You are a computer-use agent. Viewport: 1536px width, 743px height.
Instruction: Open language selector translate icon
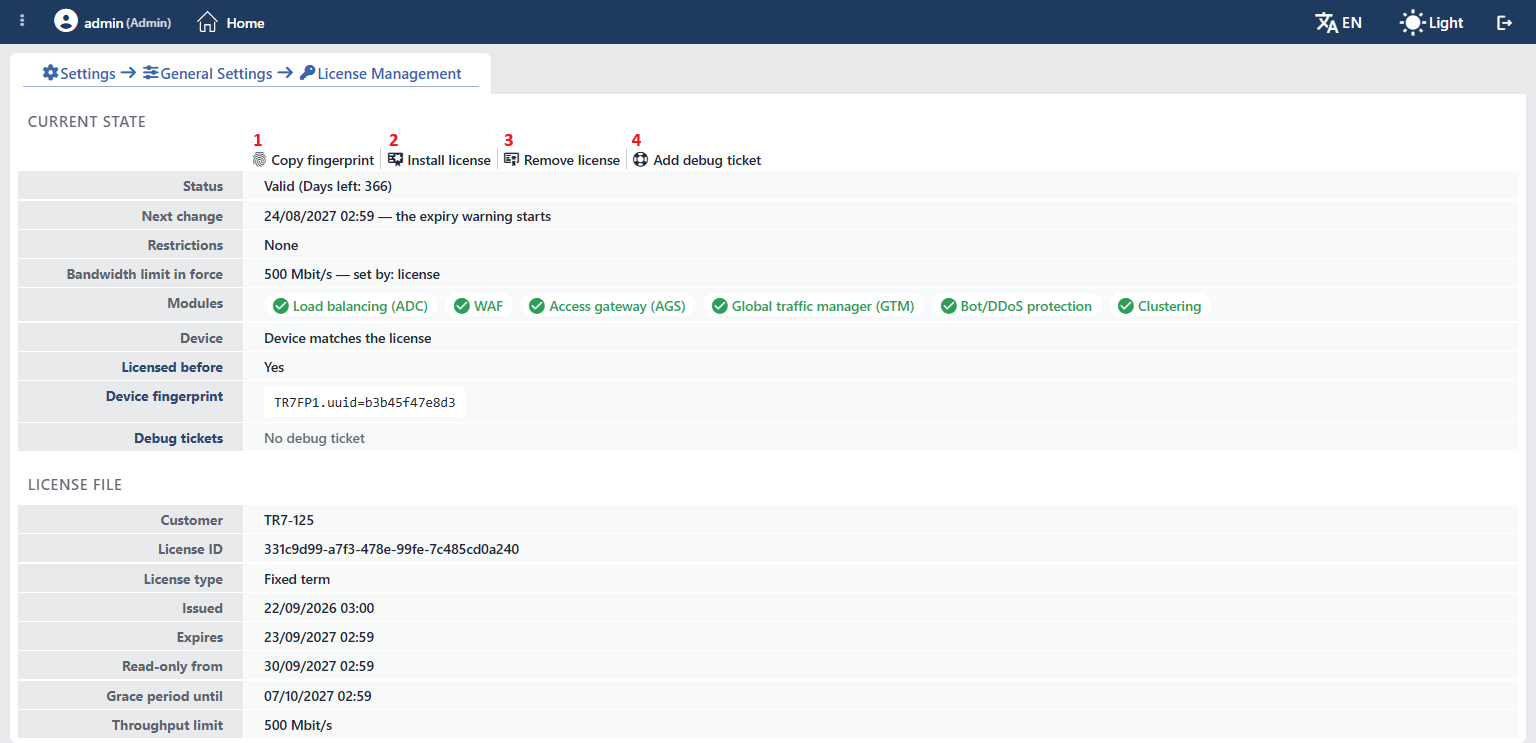tap(1327, 22)
